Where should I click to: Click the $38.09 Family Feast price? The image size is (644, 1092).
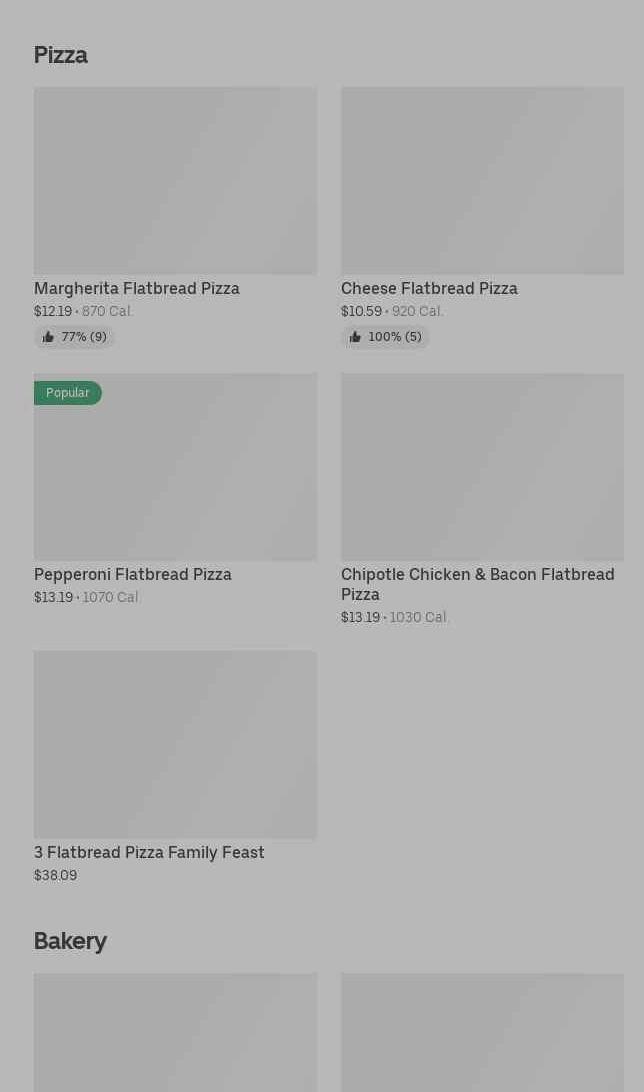tap(55, 875)
